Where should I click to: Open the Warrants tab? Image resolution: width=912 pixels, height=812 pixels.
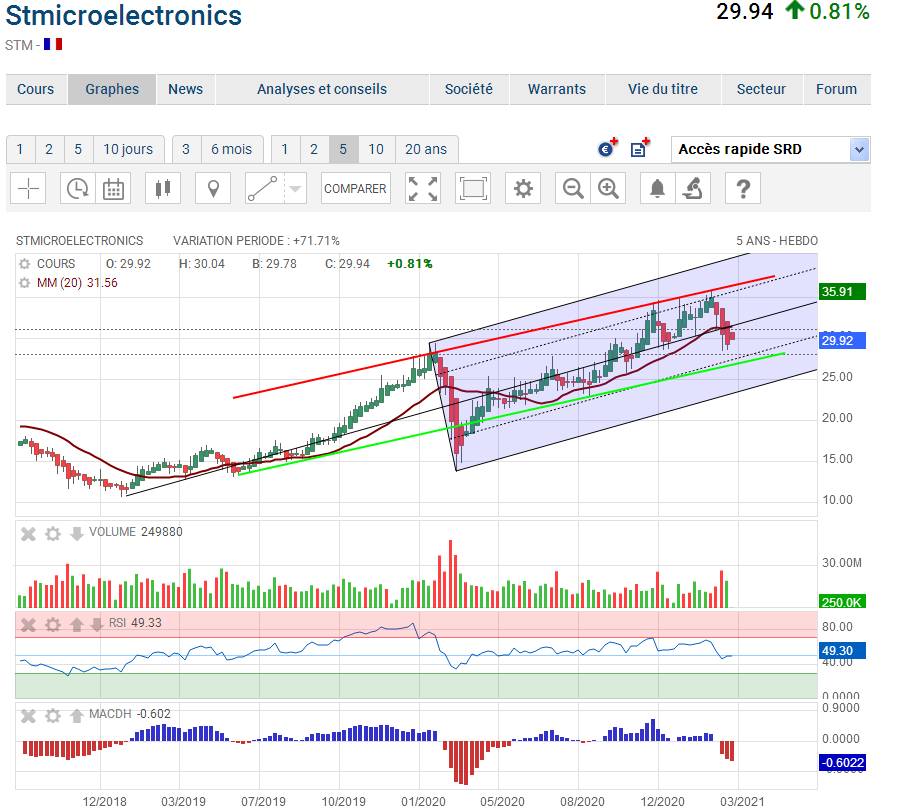[557, 89]
